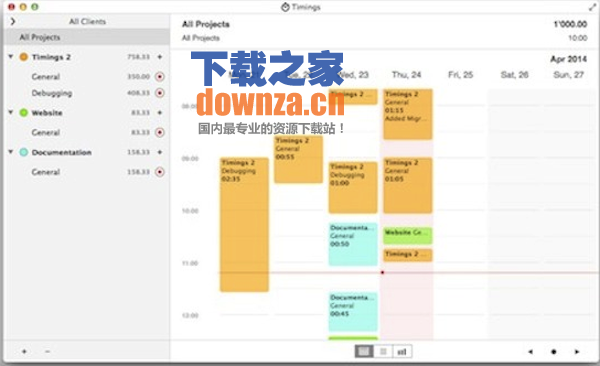
Task: Start recording Timings 2 General task
Action: (160, 77)
